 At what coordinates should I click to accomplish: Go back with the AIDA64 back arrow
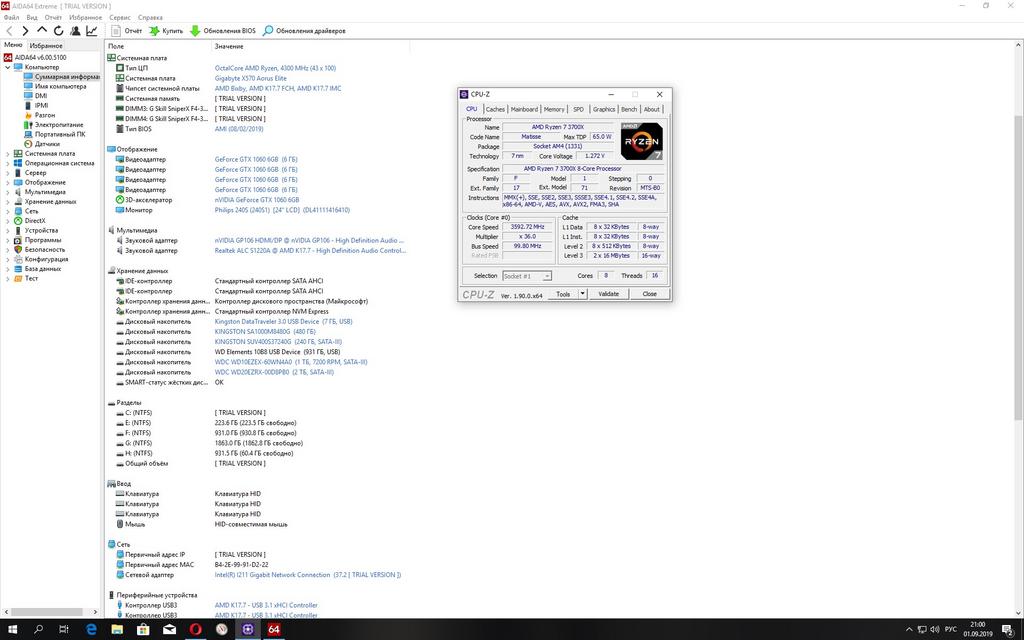coord(9,31)
